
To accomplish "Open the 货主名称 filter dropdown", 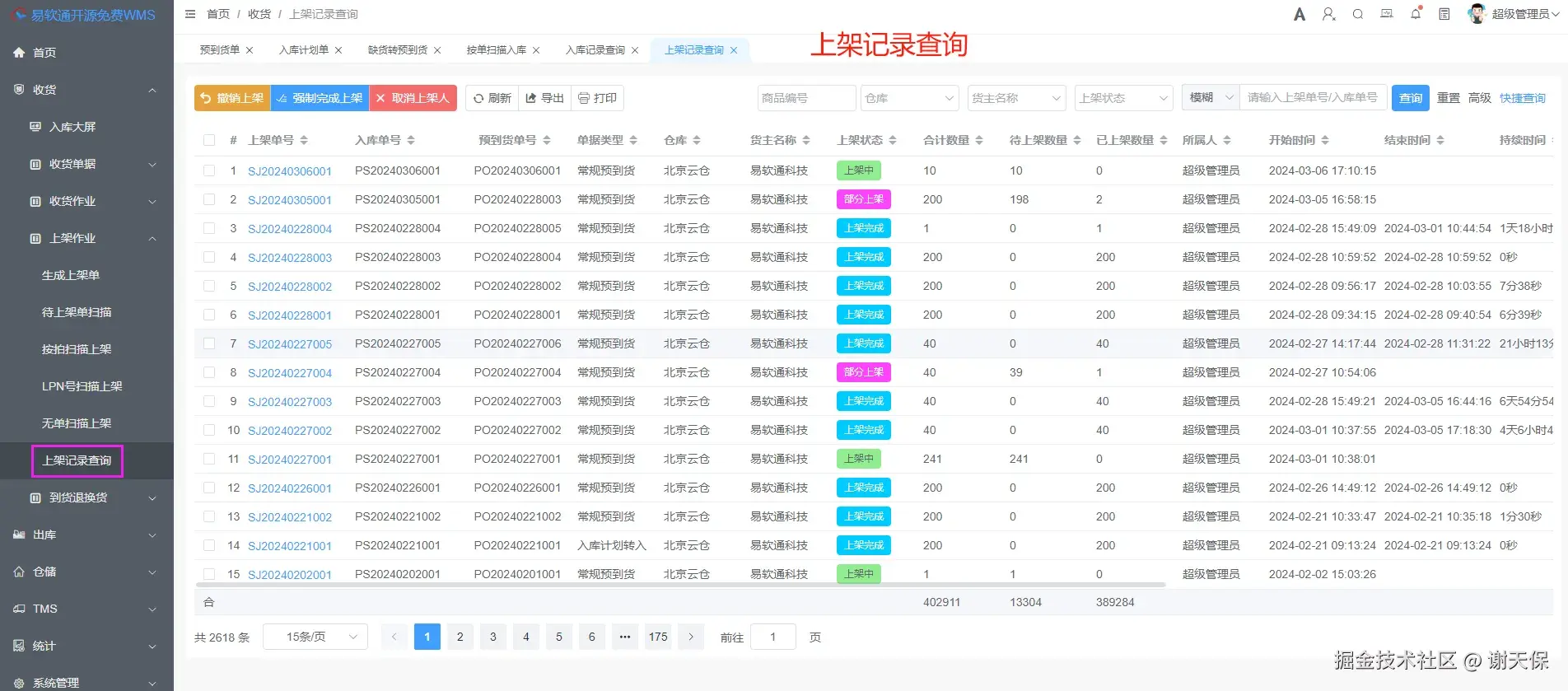I will [1016, 98].
